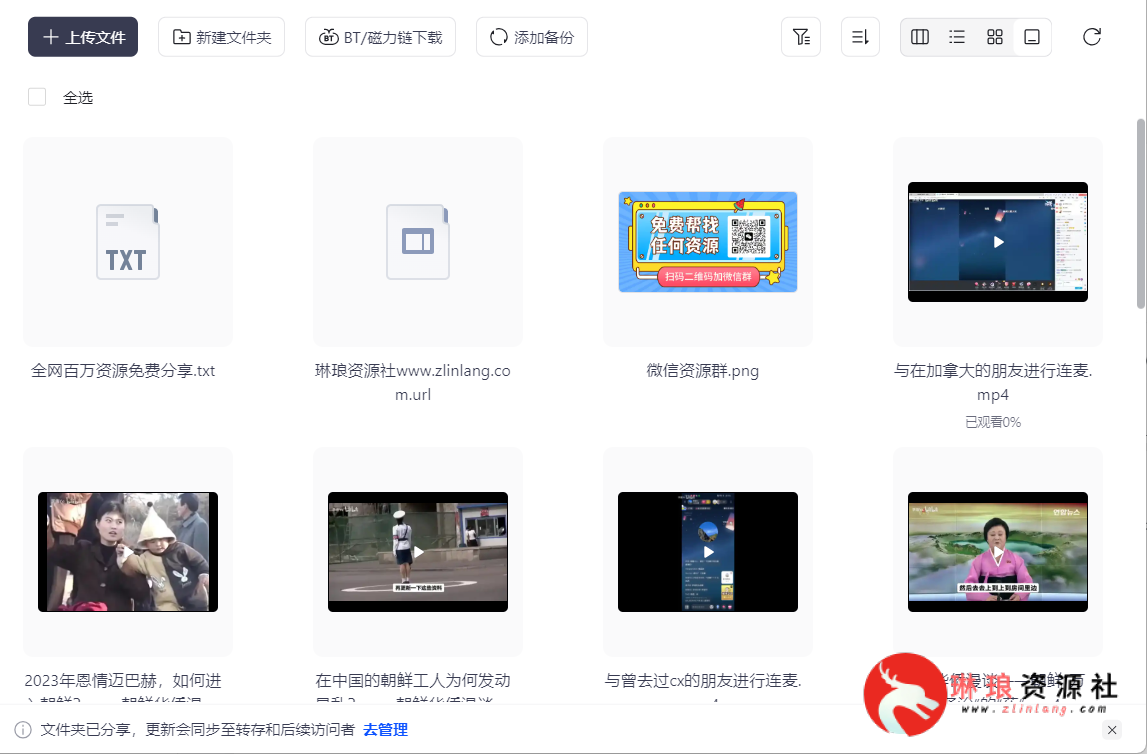Create a folder with 新建文件夹
This screenshot has height=754, width=1147.
[x=222, y=37]
